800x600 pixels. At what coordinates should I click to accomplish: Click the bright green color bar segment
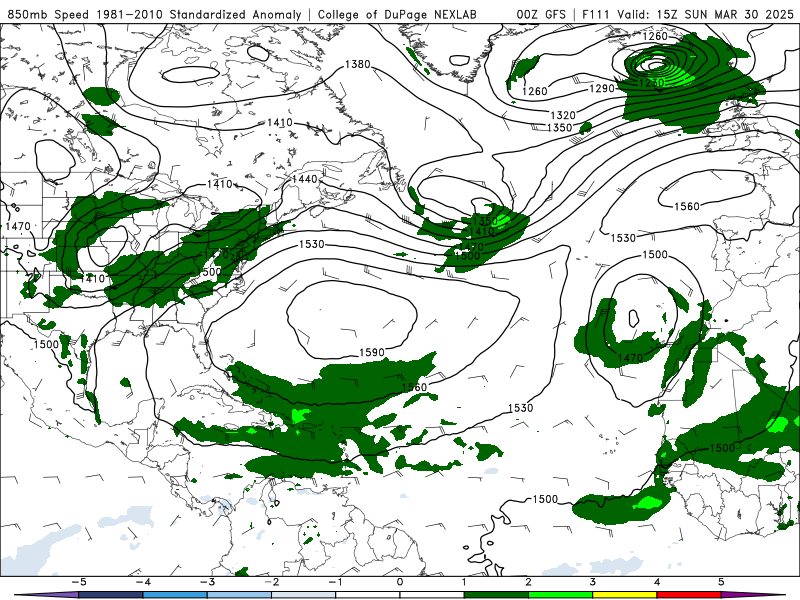560,595
